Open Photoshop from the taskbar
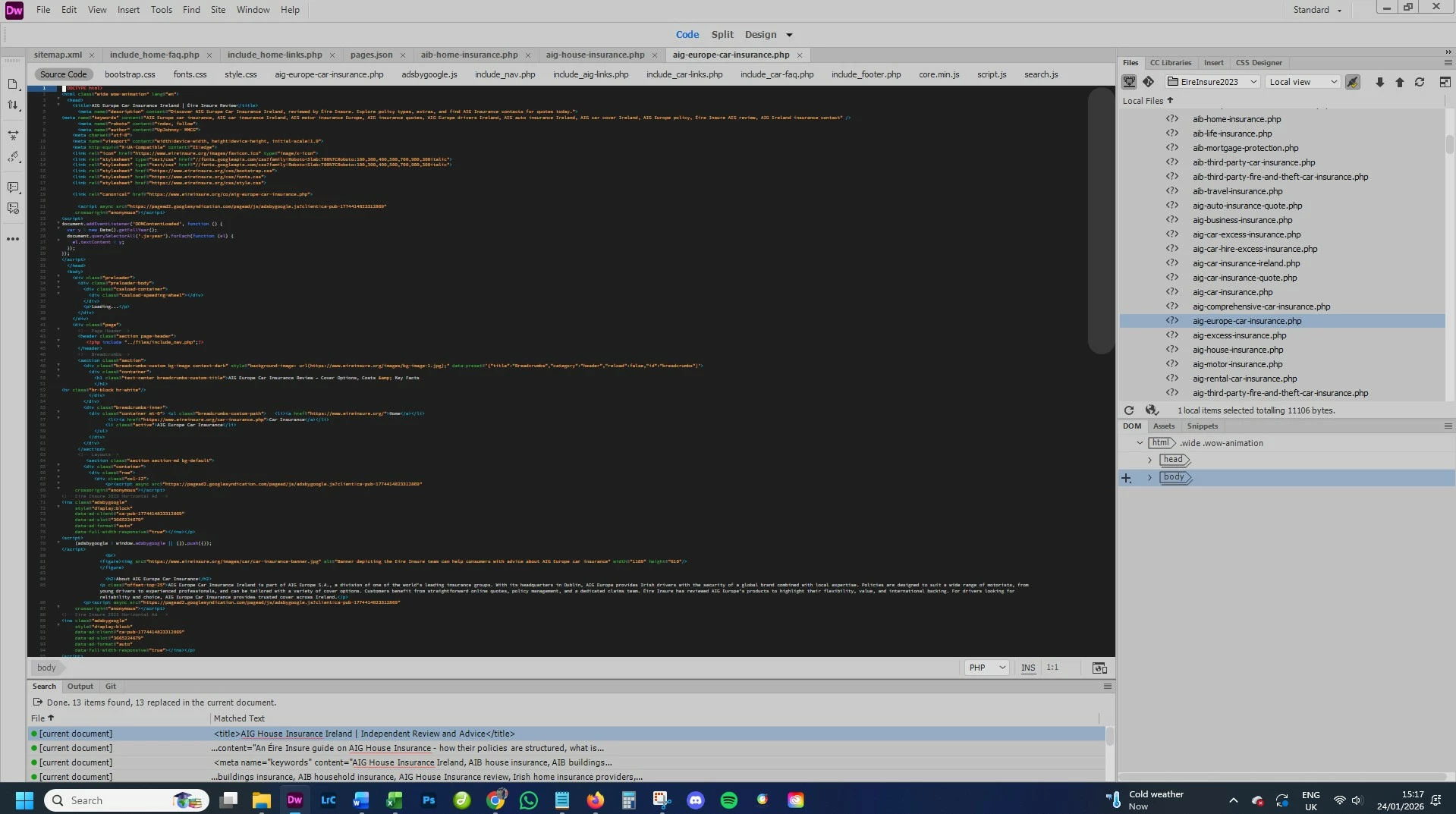The width and height of the screenshot is (1456, 814). [x=429, y=800]
